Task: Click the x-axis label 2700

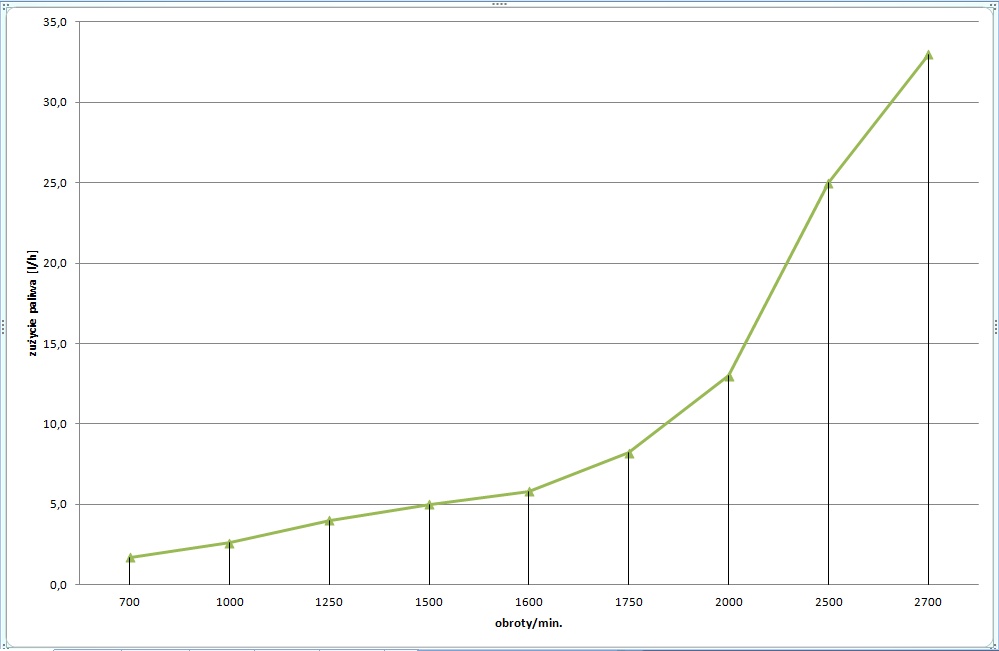Action: click(928, 602)
